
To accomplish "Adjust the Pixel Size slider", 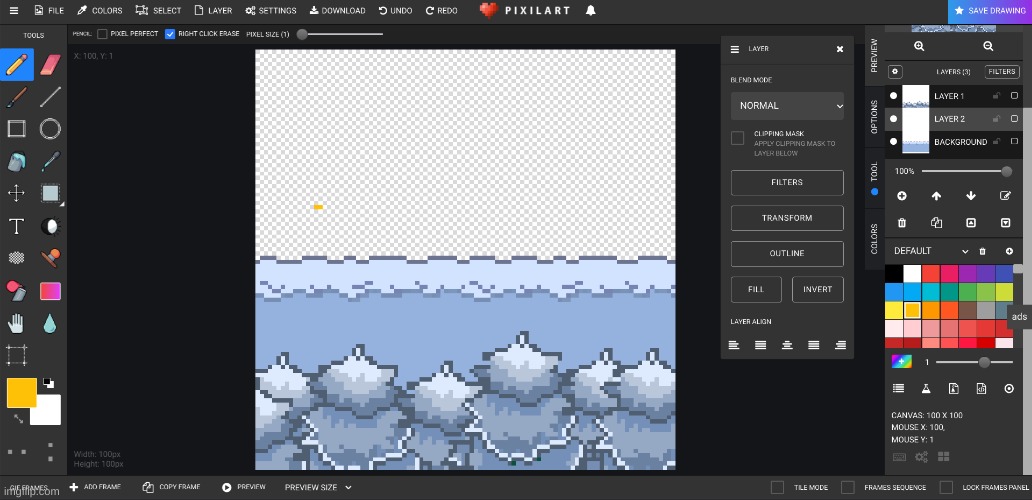I will coord(340,34).
